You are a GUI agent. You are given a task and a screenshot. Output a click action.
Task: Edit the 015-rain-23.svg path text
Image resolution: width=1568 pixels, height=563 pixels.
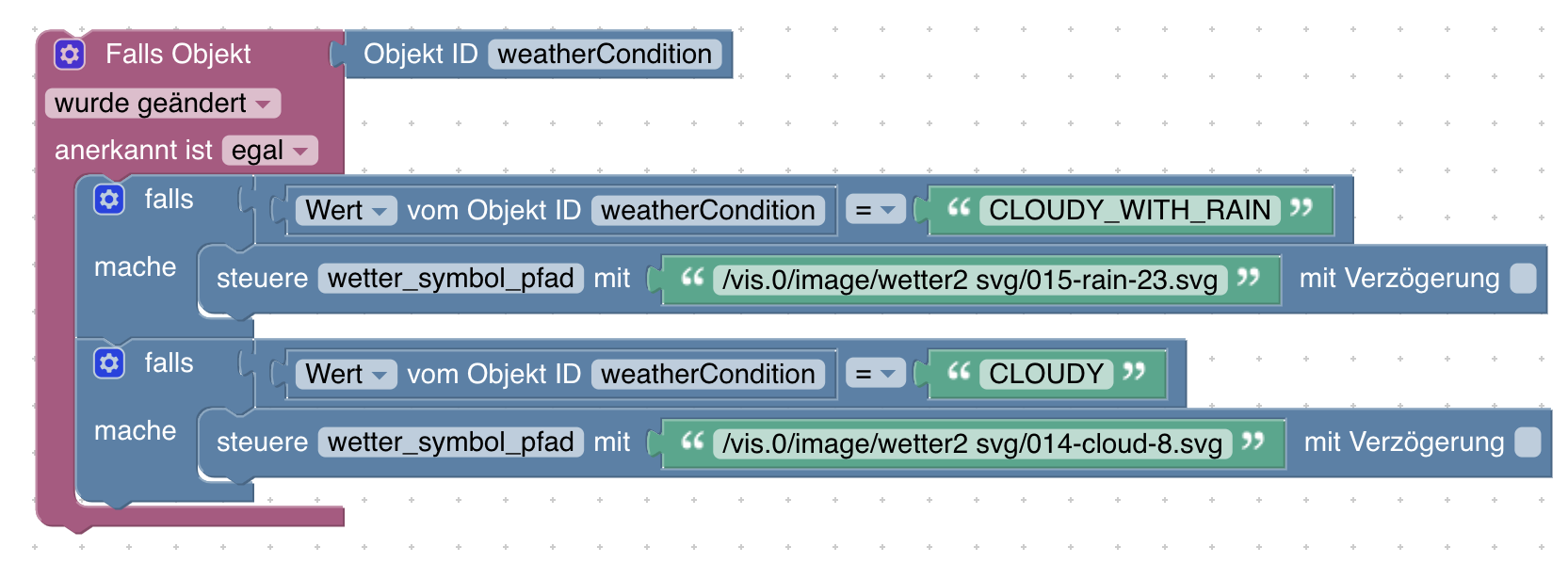(970, 280)
